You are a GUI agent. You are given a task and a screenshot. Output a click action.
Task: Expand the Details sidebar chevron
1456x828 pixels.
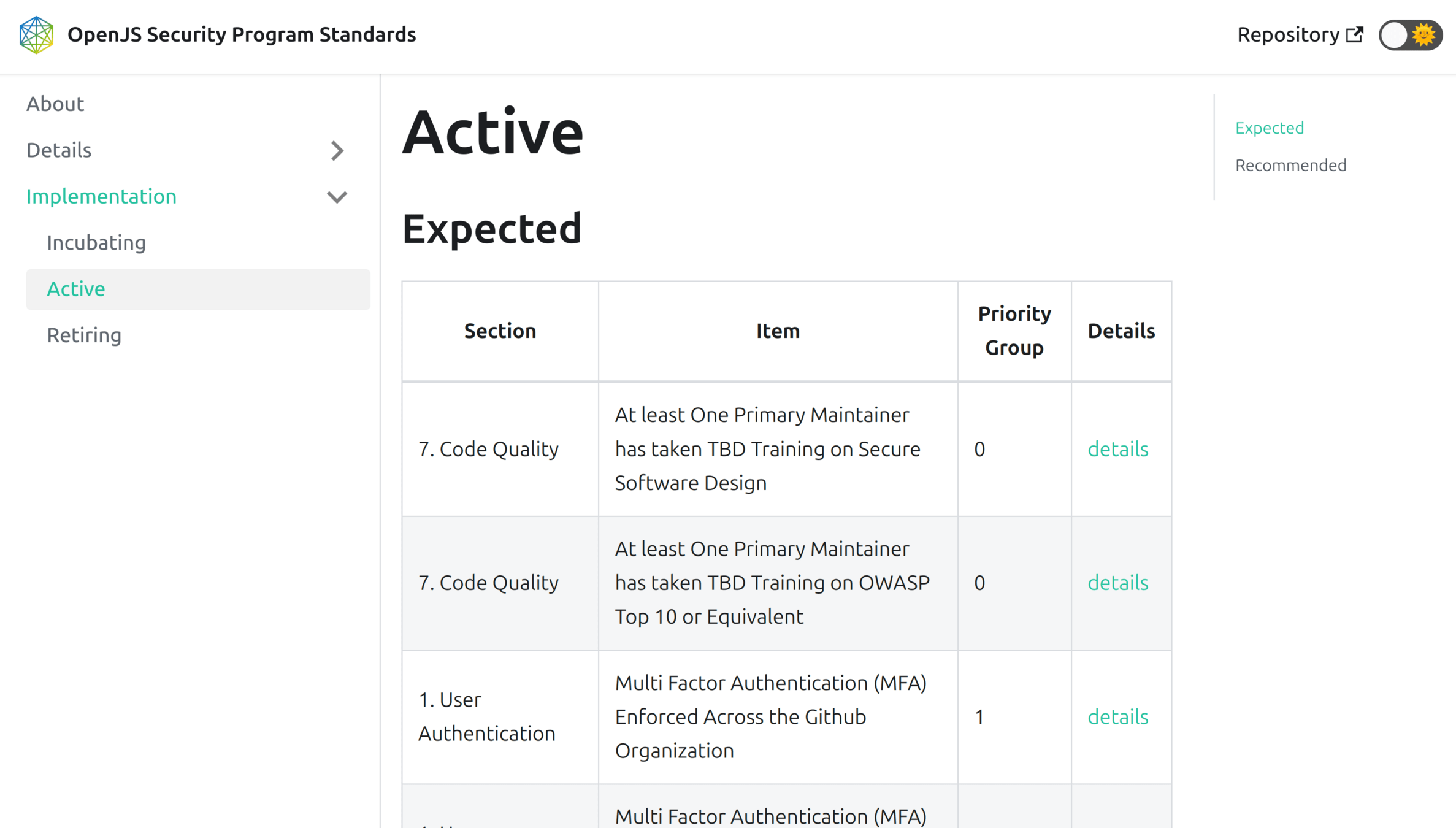point(337,151)
